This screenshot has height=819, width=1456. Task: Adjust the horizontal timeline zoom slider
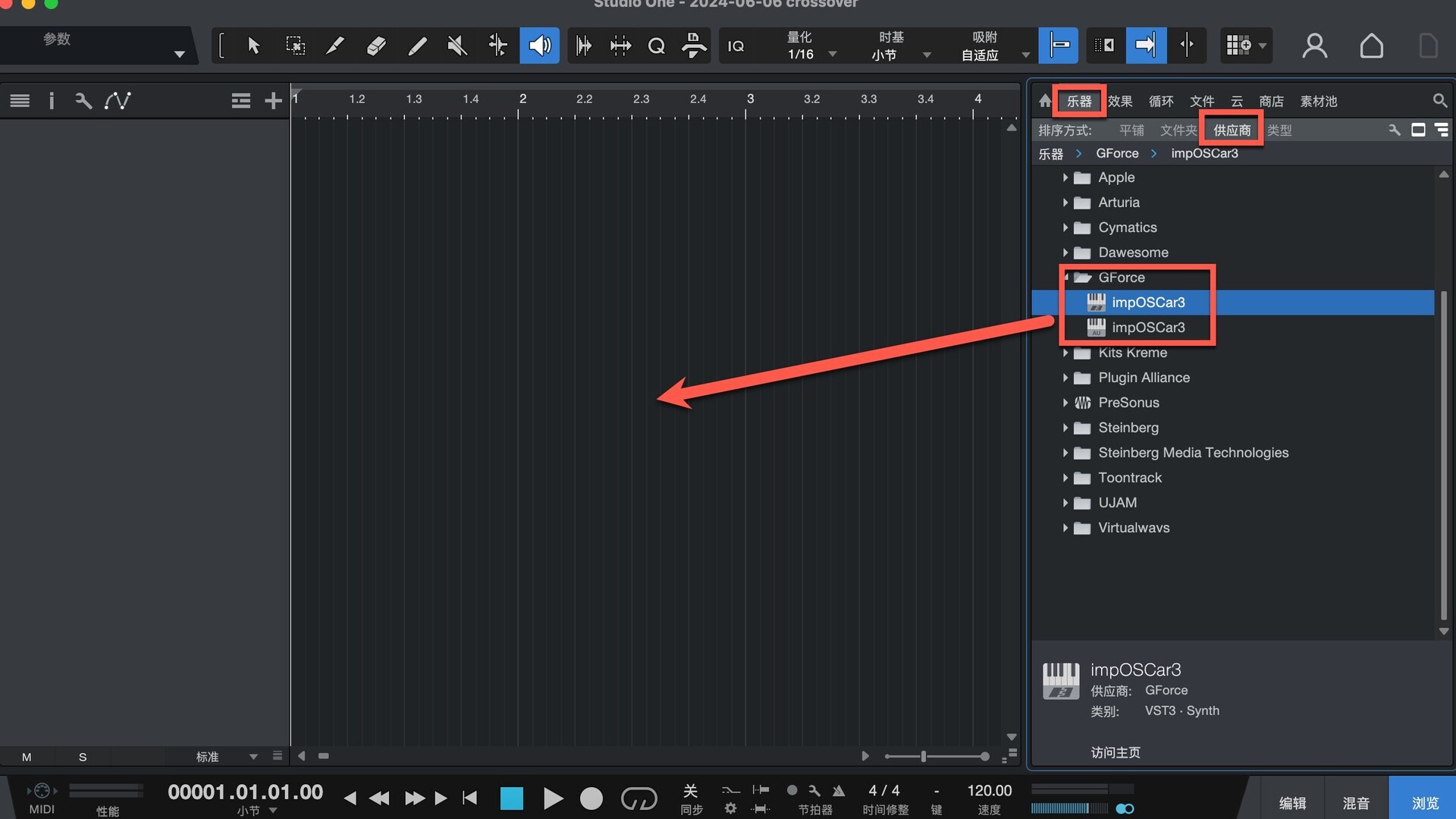(x=923, y=756)
